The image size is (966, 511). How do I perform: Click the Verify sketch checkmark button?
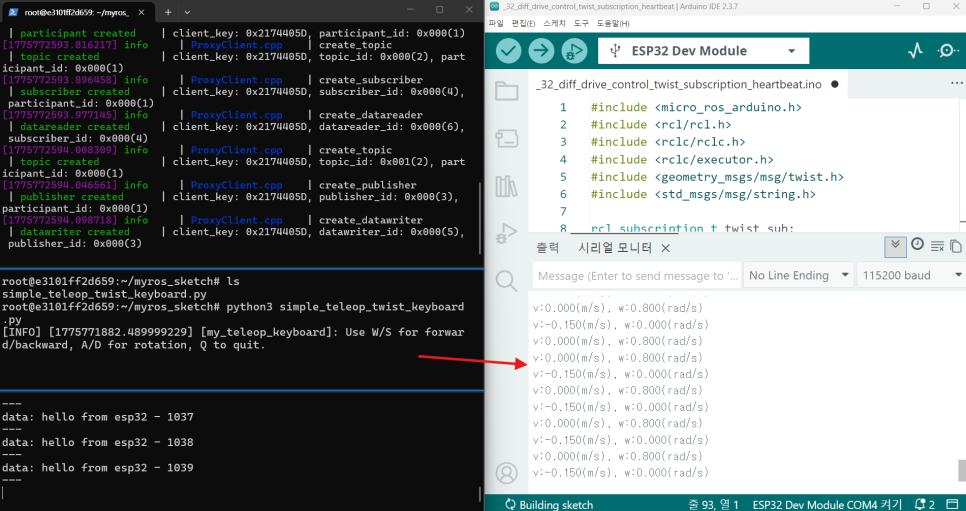point(509,51)
